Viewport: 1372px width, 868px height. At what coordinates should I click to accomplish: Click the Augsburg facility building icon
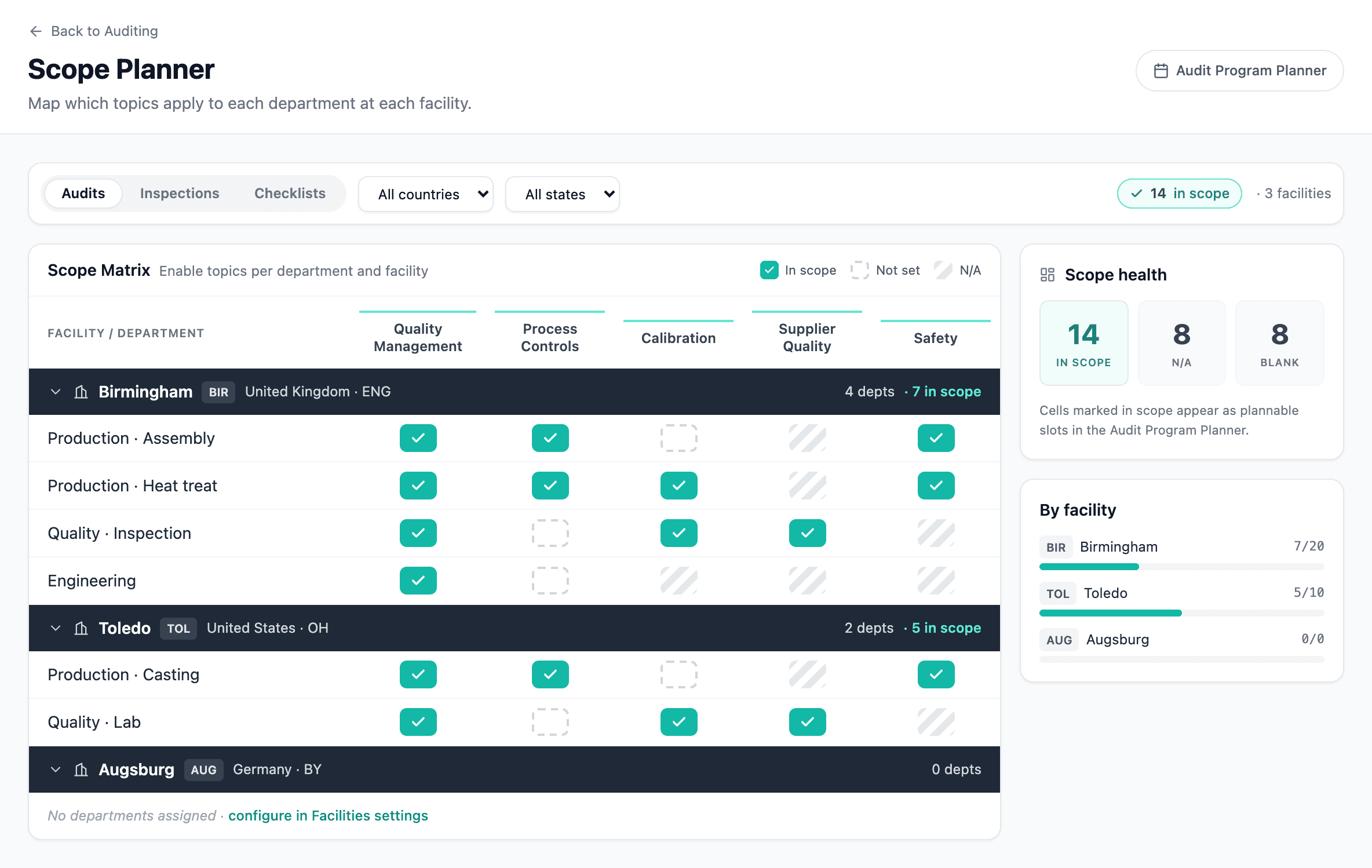pyautogui.click(x=81, y=769)
